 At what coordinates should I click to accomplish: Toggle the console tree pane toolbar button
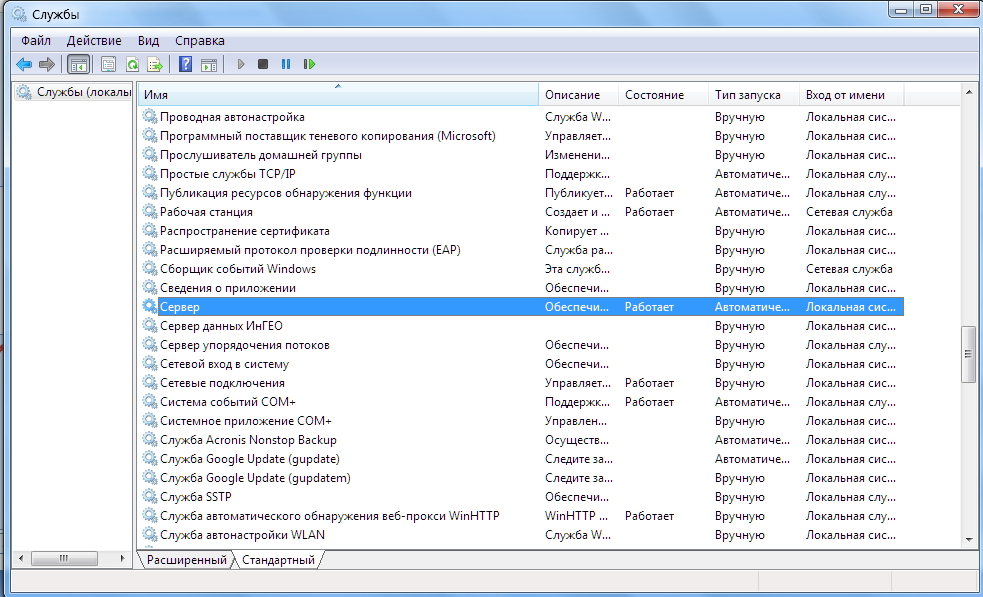click(x=78, y=64)
